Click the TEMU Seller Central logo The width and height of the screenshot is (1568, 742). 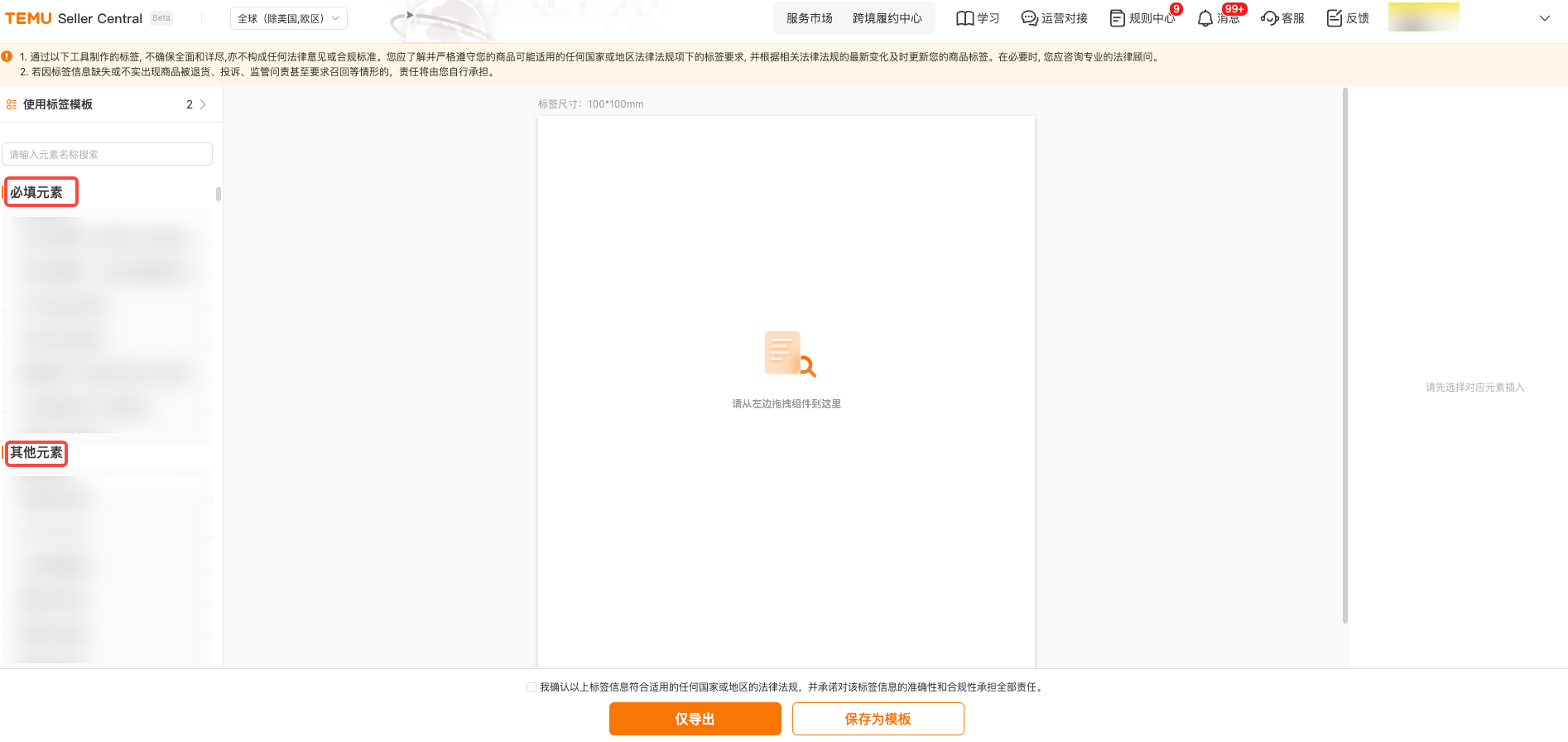[74, 18]
